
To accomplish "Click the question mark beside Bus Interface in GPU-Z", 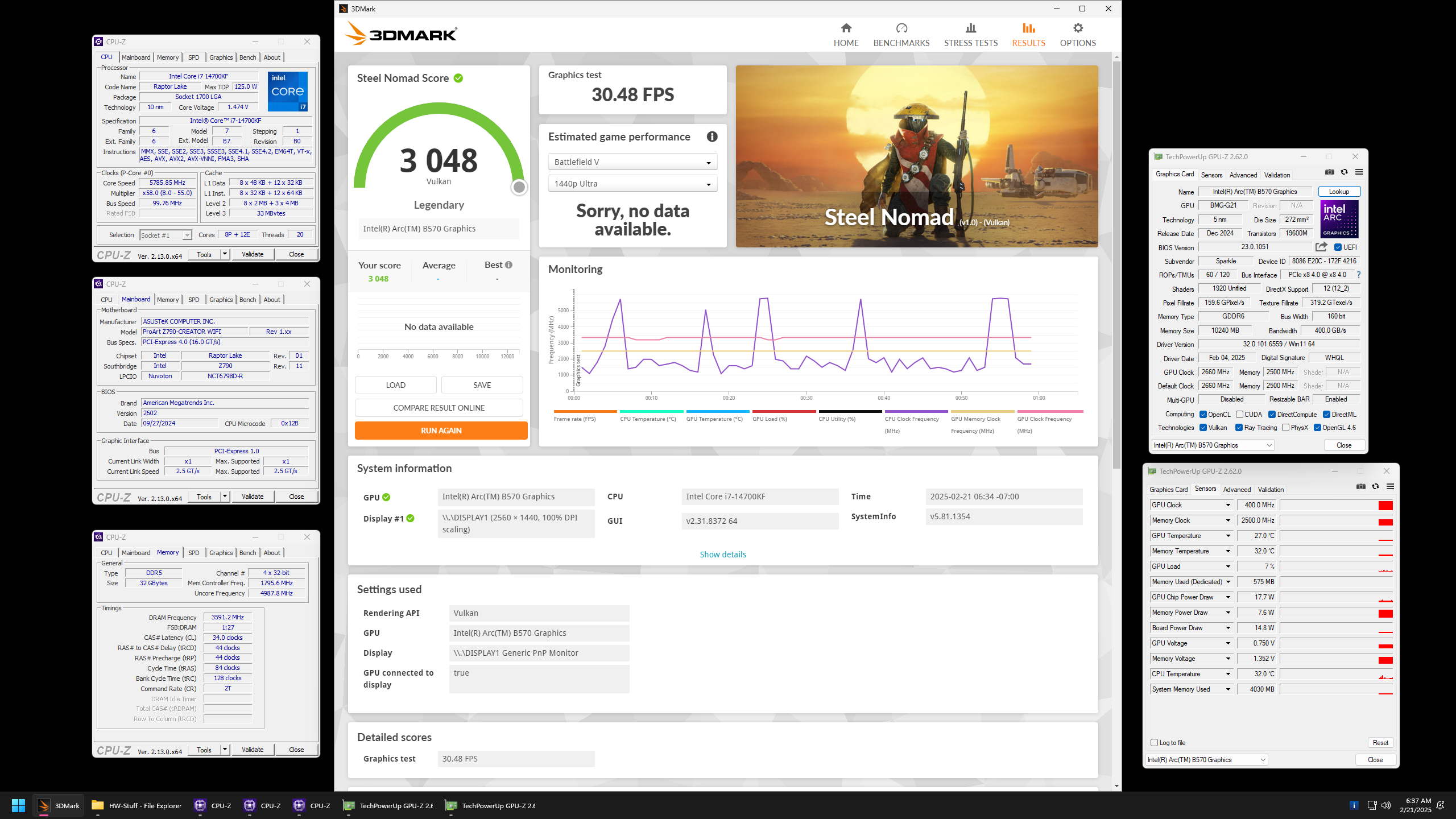I will coord(1358,275).
